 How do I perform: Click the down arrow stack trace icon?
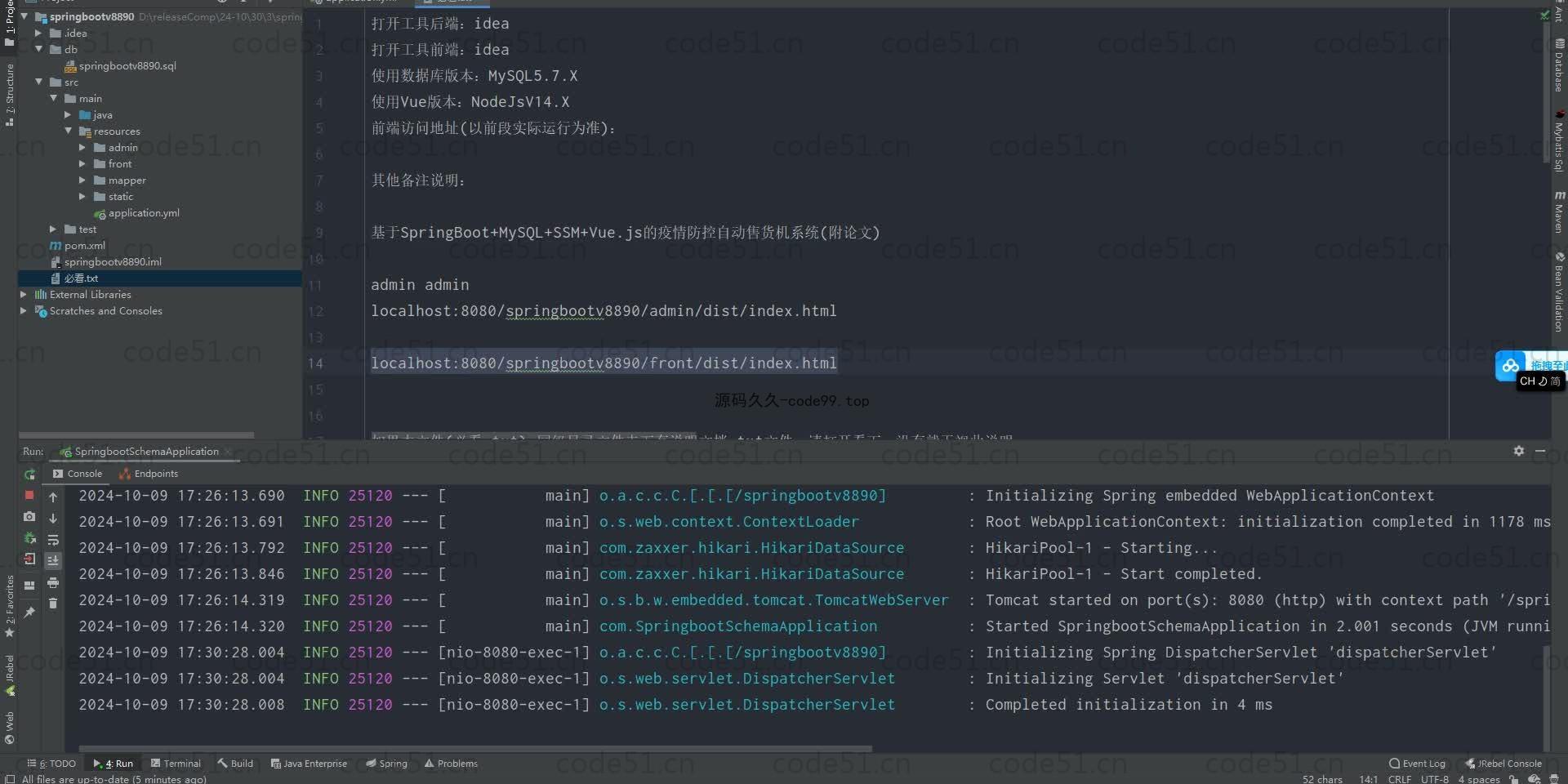53,518
